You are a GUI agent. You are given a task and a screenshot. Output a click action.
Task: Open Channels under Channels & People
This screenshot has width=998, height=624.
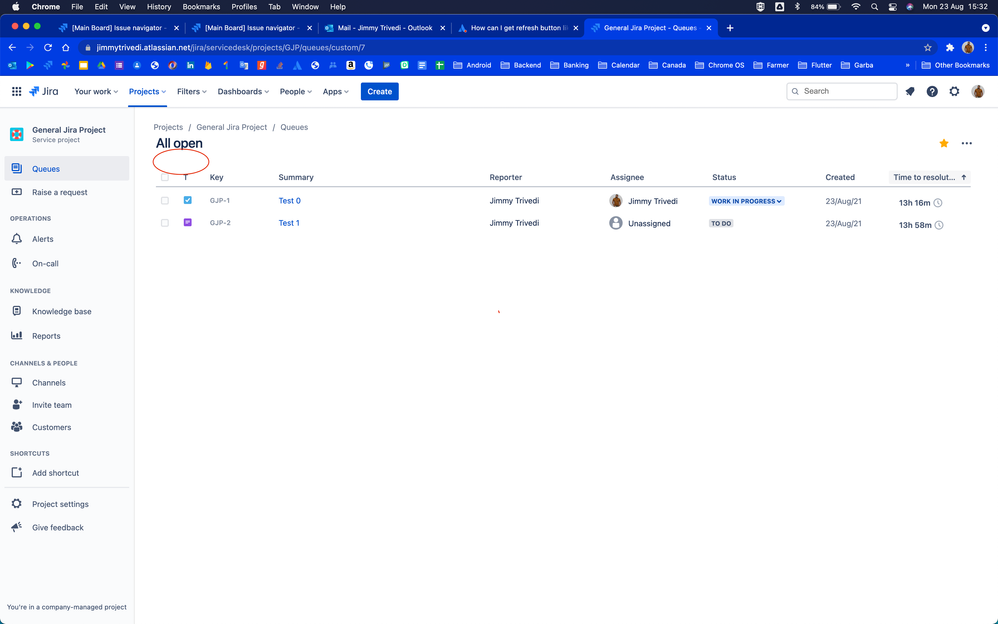(x=48, y=382)
